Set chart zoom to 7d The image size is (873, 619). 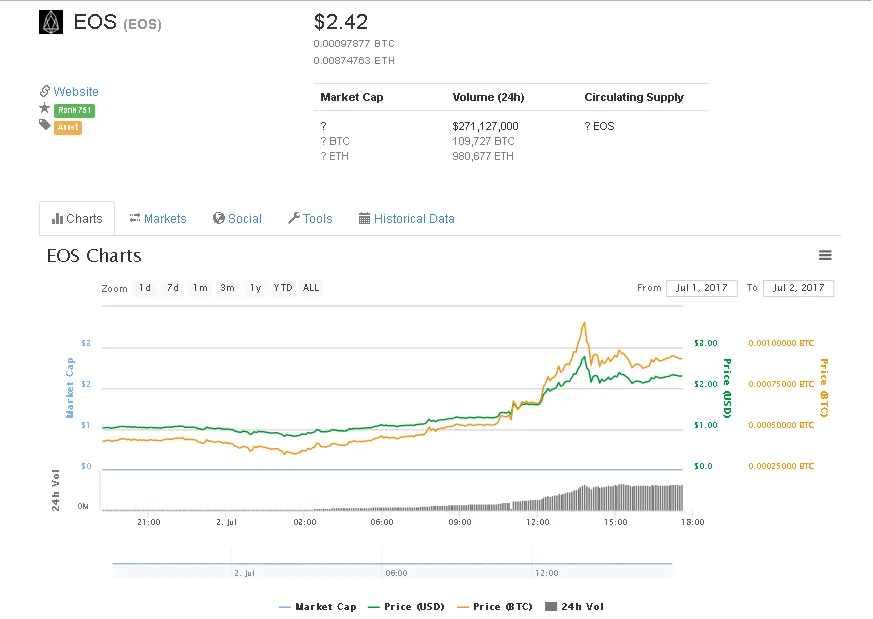173,288
